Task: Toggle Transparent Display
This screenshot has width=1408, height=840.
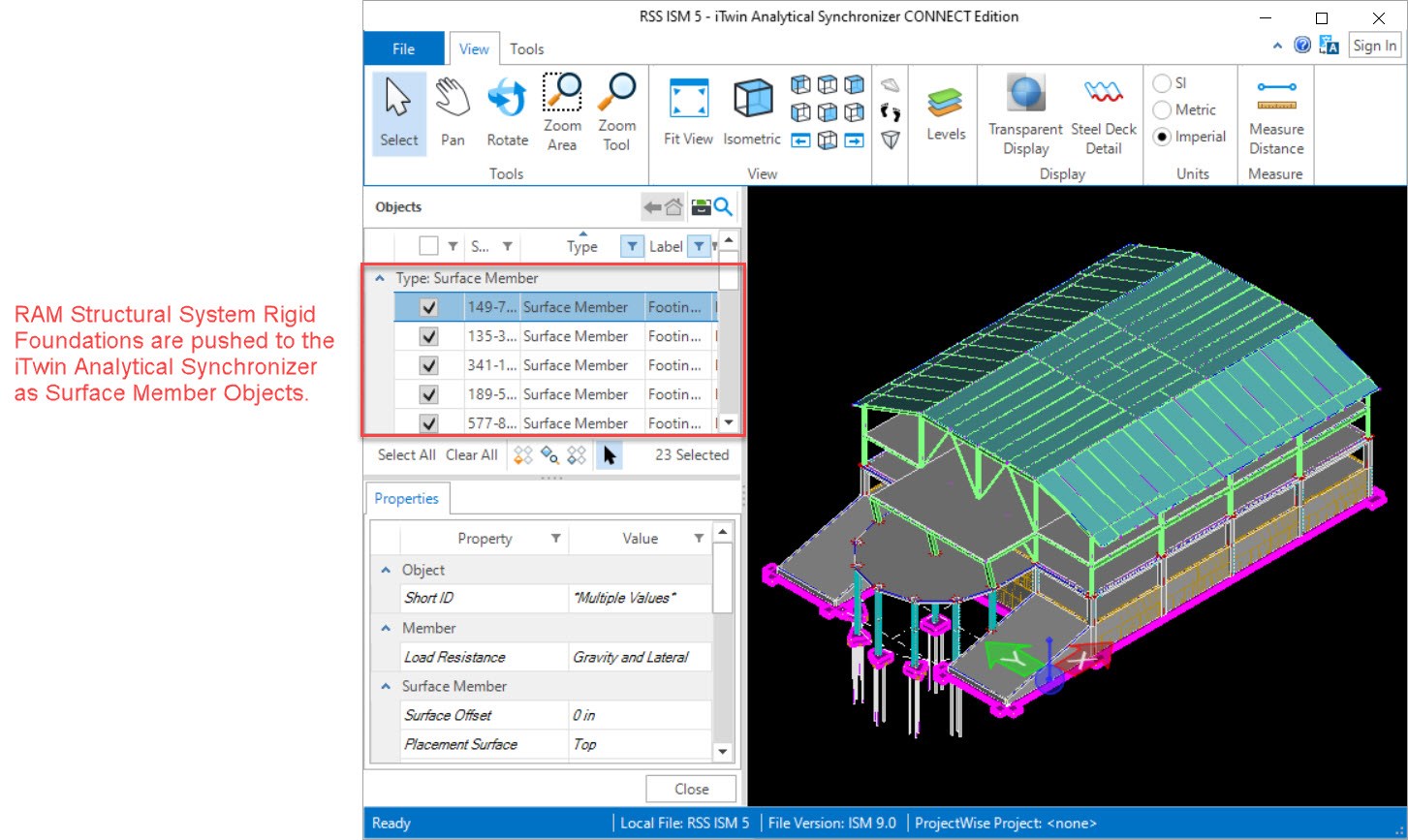Action: click(1025, 113)
